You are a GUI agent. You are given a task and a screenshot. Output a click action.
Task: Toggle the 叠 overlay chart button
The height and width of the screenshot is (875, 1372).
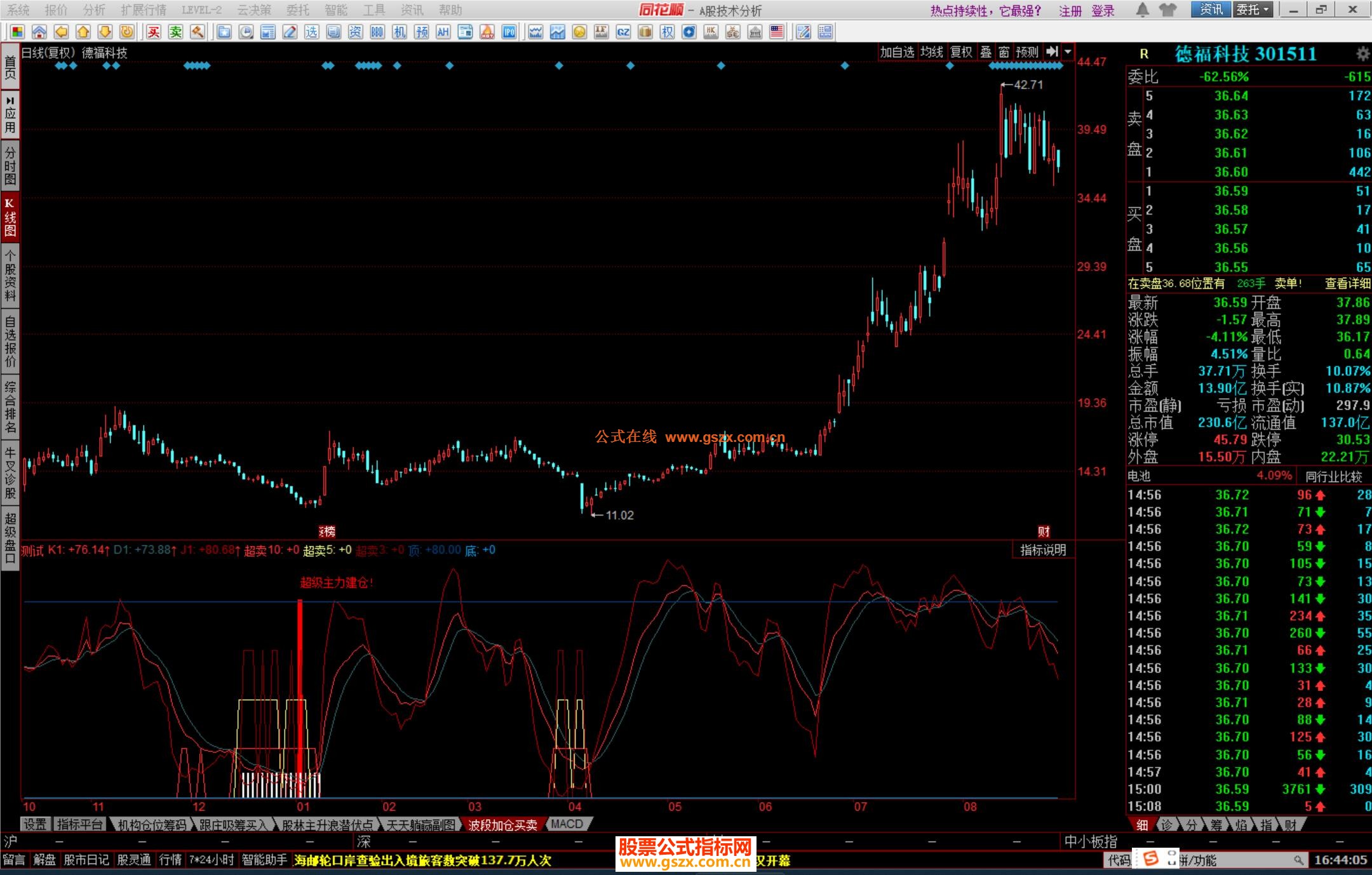[x=986, y=52]
